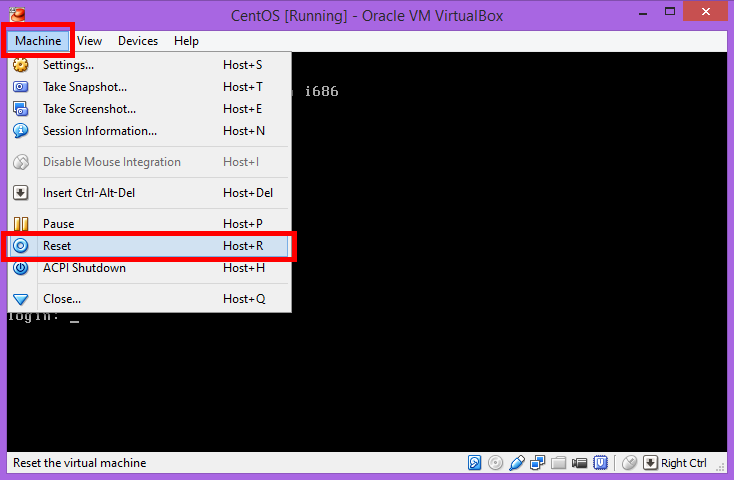
Task: Click the Insert Ctrl-Alt-Del arrow icon
Action: point(21,192)
